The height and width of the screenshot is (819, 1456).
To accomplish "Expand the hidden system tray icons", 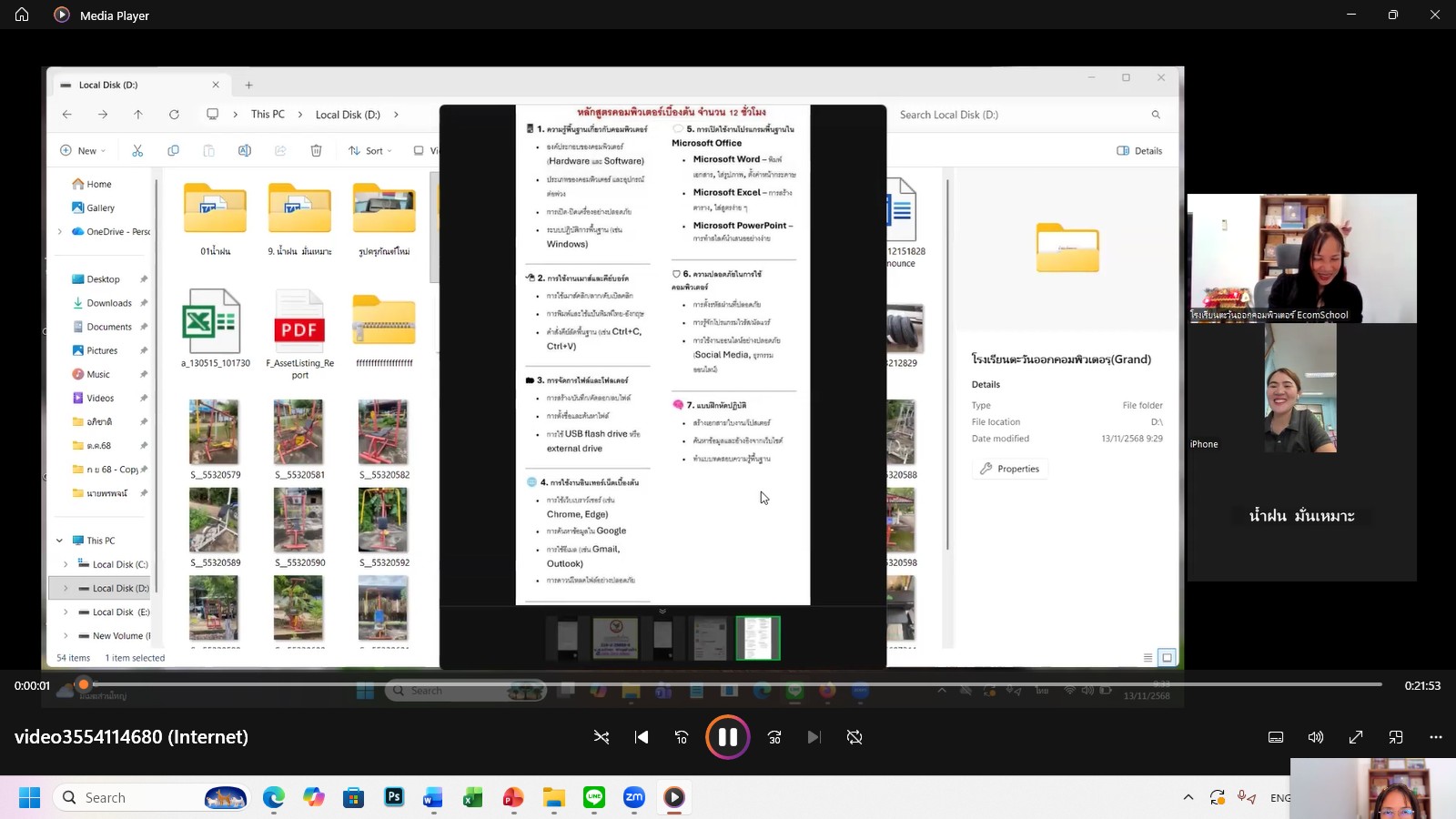I will (x=1188, y=797).
